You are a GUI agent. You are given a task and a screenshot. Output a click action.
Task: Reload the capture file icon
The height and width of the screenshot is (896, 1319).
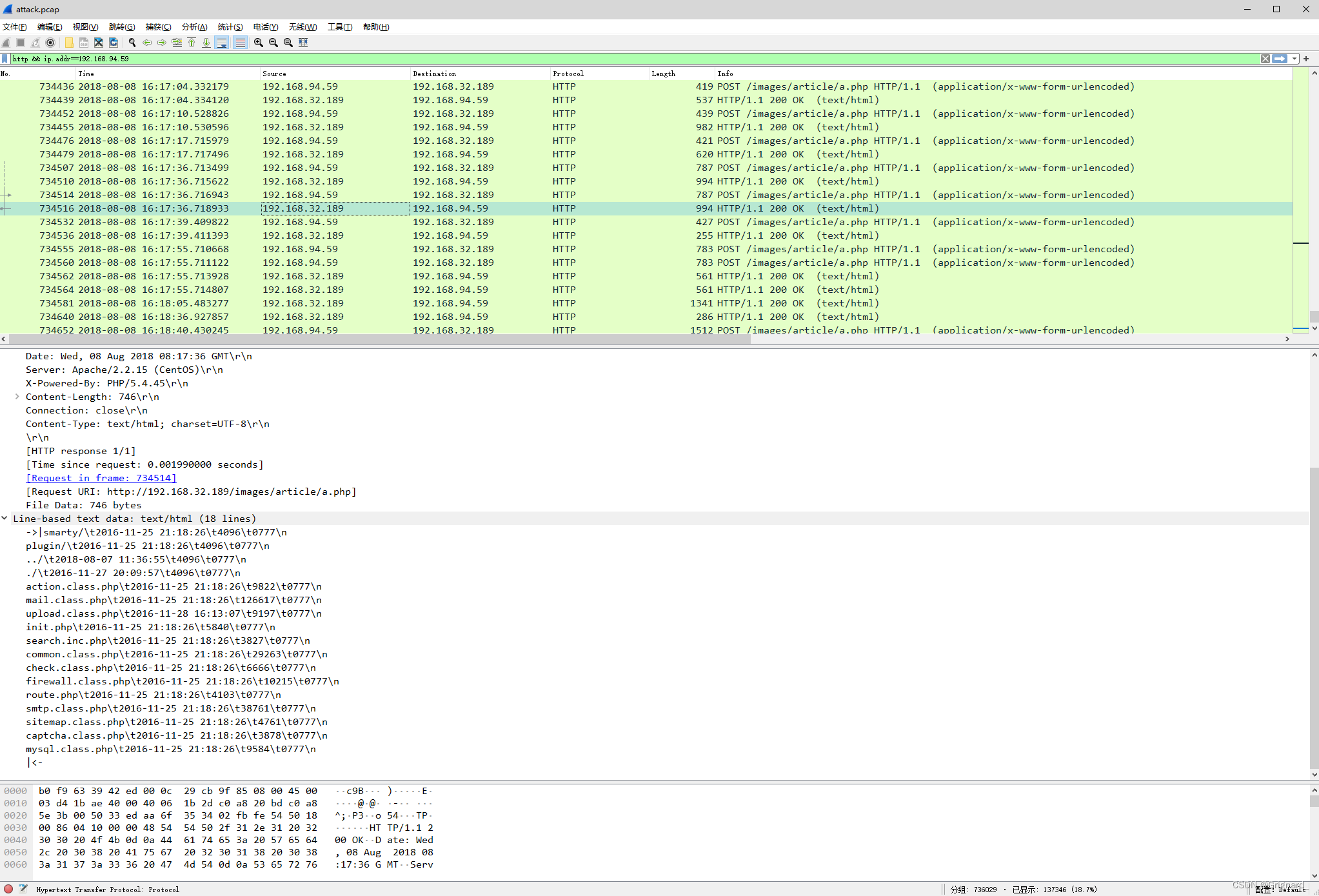coord(114,43)
